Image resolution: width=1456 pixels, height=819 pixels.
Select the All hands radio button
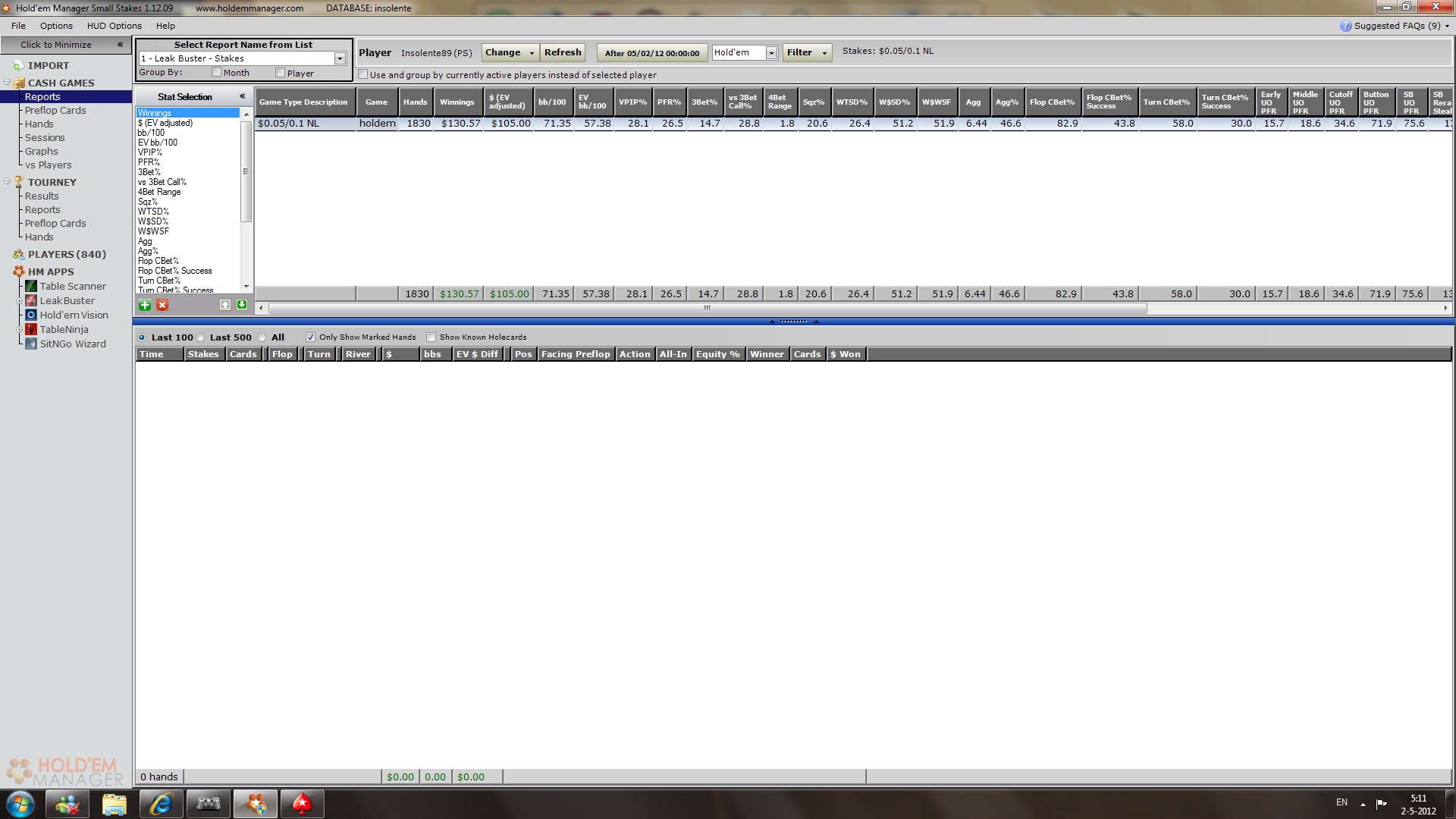(x=262, y=337)
